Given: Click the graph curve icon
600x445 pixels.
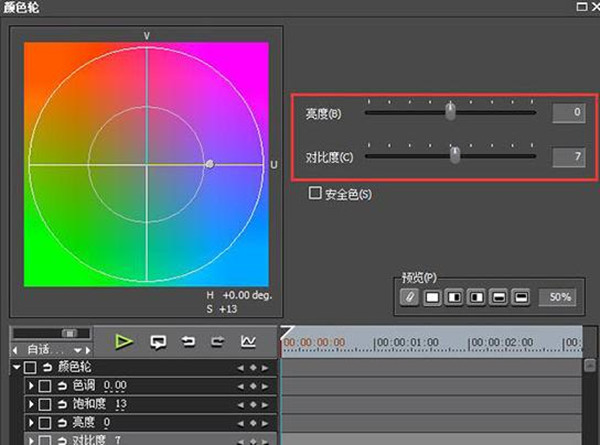Looking at the screenshot, I should pyautogui.click(x=247, y=342).
